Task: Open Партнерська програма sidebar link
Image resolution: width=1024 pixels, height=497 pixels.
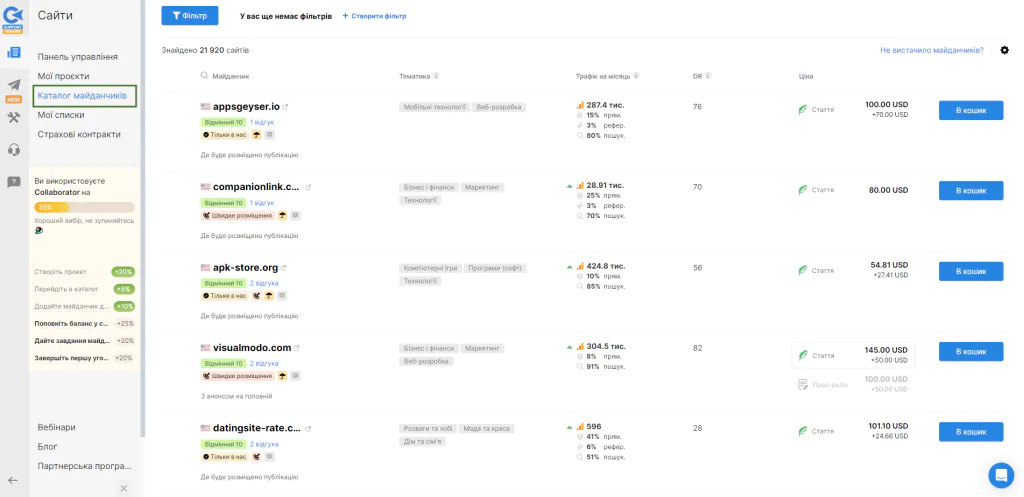Action: (85, 466)
